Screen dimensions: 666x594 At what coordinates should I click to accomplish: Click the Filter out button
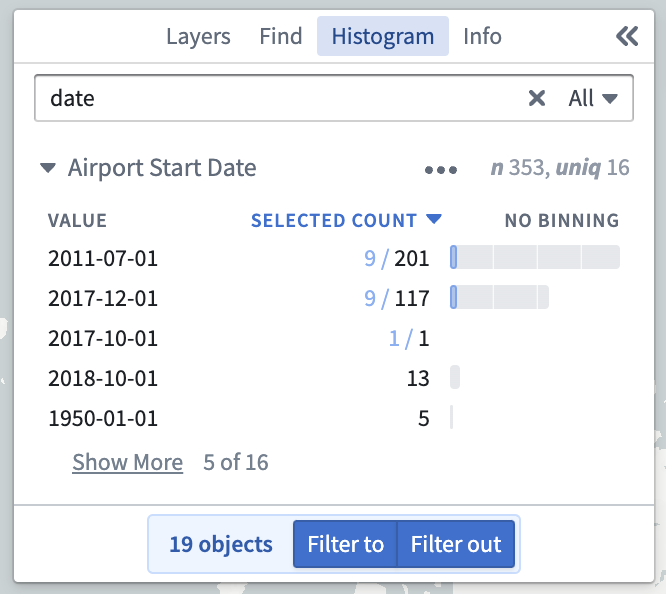tap(456, 544)
